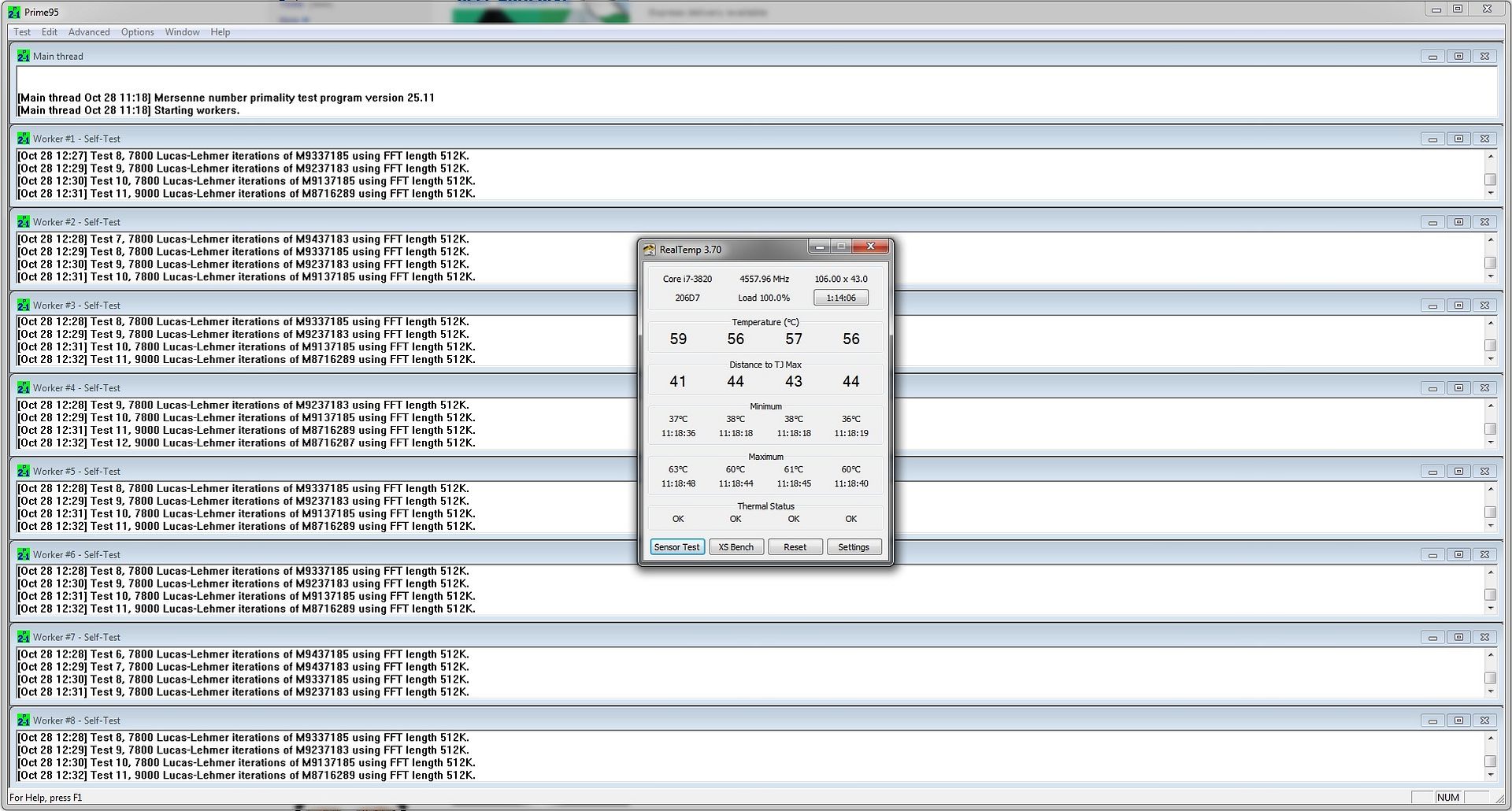Click Worker #1 scrollbar up arrow
1512x811 pixels.
[1490, 156]
